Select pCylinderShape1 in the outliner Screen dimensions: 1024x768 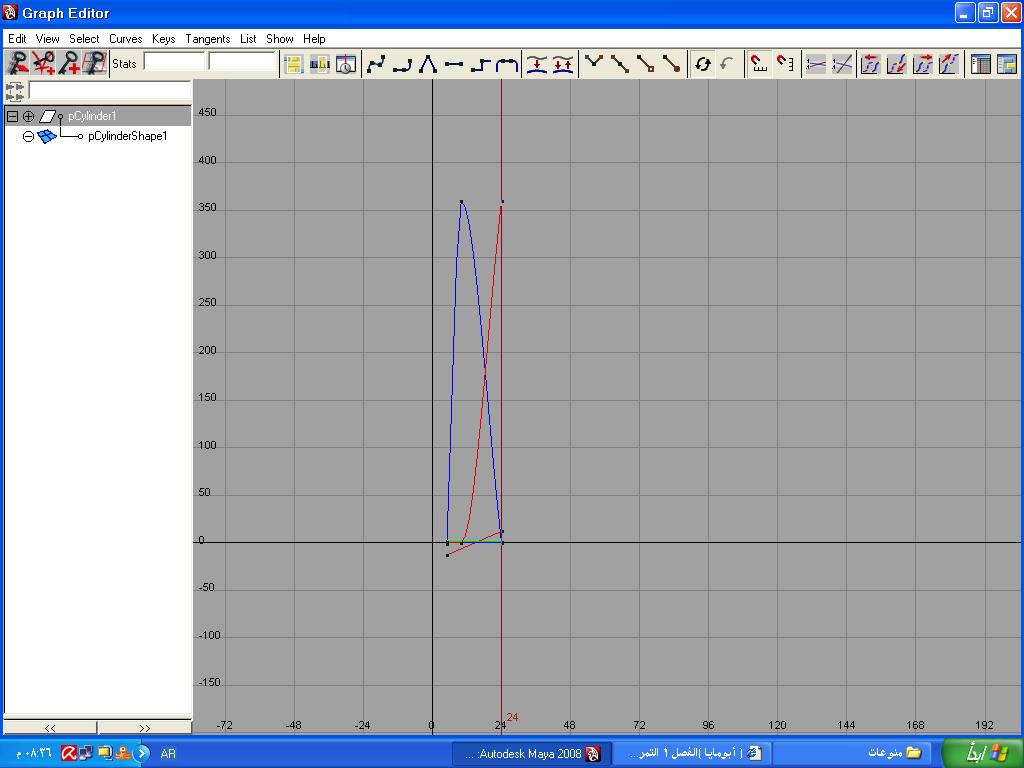point(127,136)
